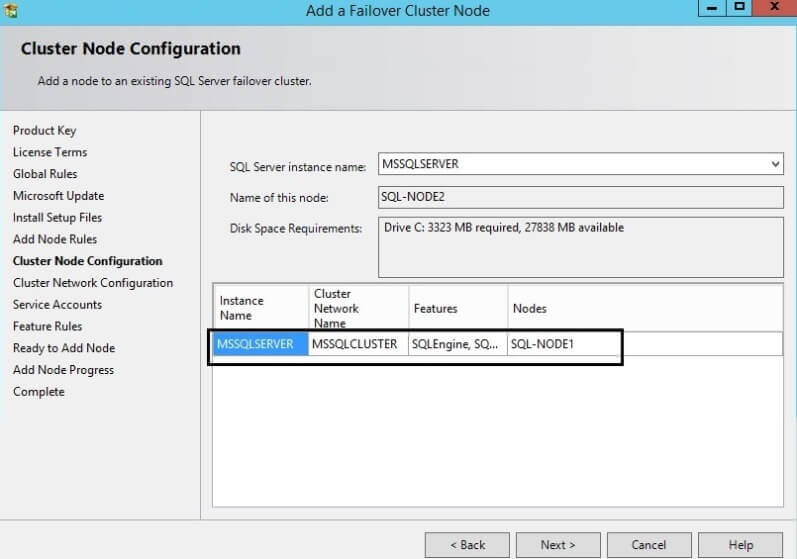Viewport: 797px width, 559px height.
Task: Select the Install Setup Files step
Action: (x=57, y=218)
